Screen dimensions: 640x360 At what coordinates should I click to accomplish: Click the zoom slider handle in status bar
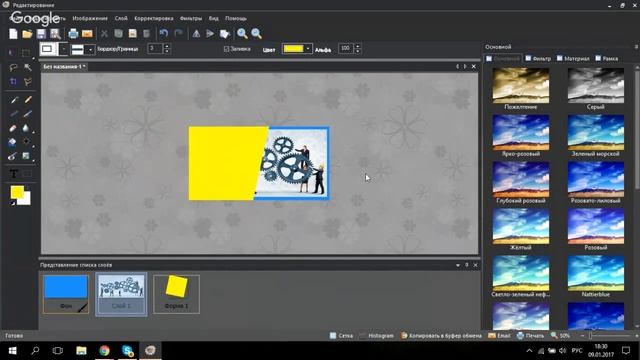pyautogui.click(x=590, y=336)
